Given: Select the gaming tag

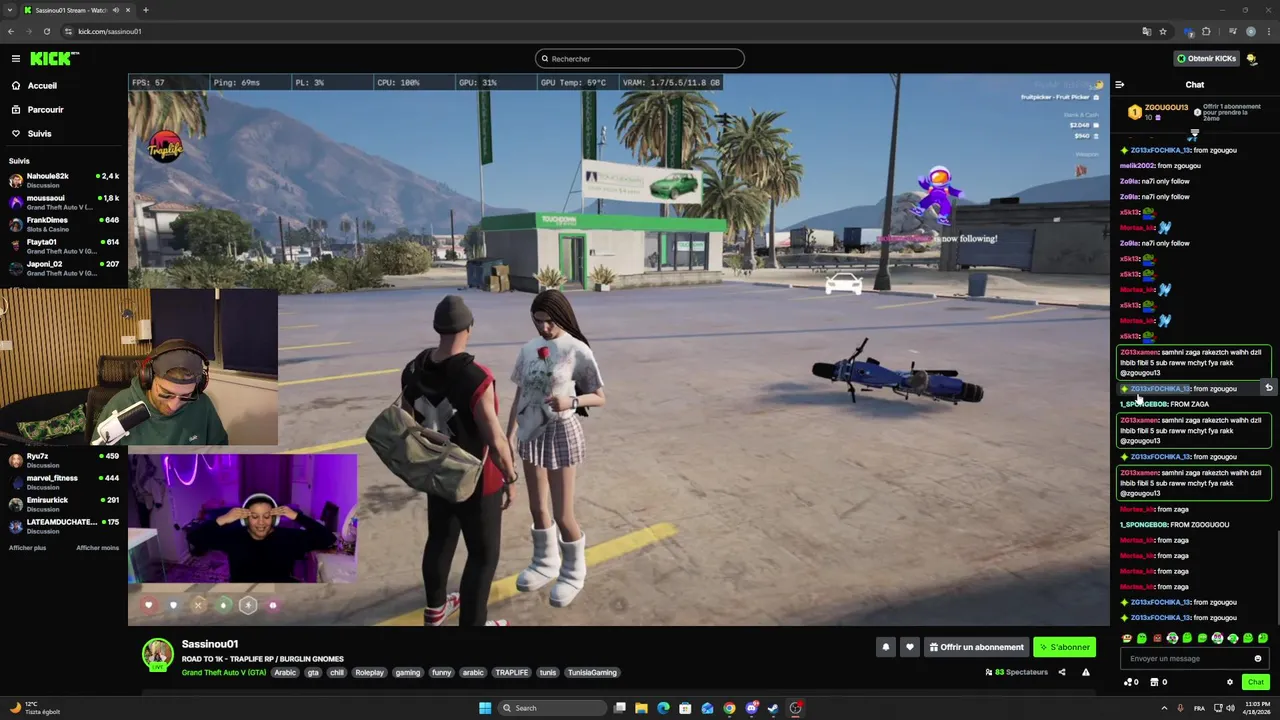Looking at the screenshot, I should pos(407,673).
